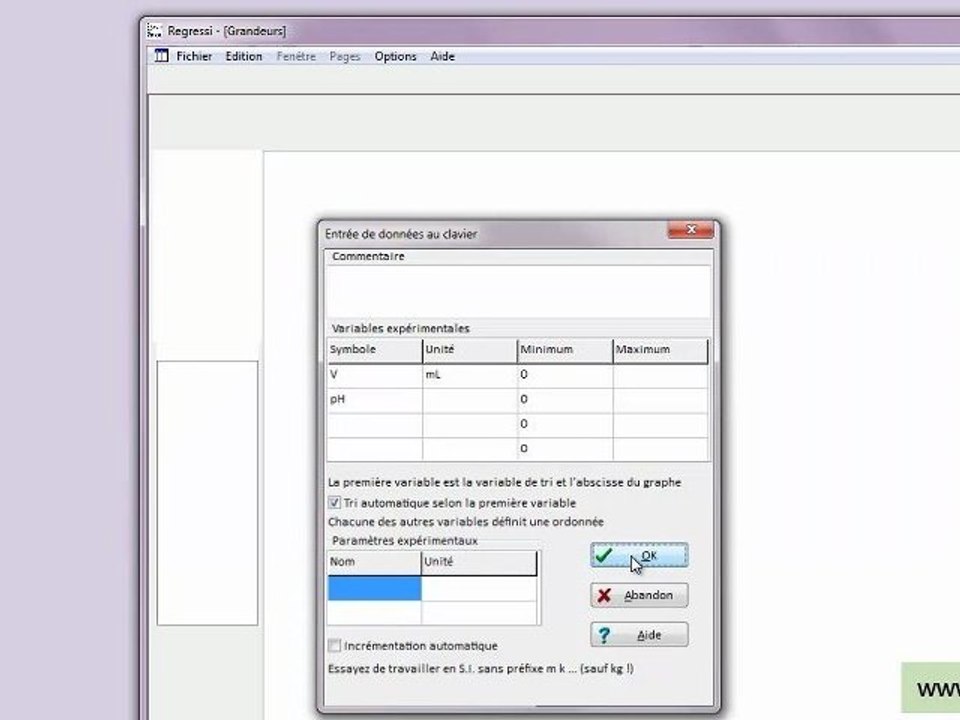Click the Unité header in variables table
The height and width of the screenshot is (720, 960).
(470, 350)
